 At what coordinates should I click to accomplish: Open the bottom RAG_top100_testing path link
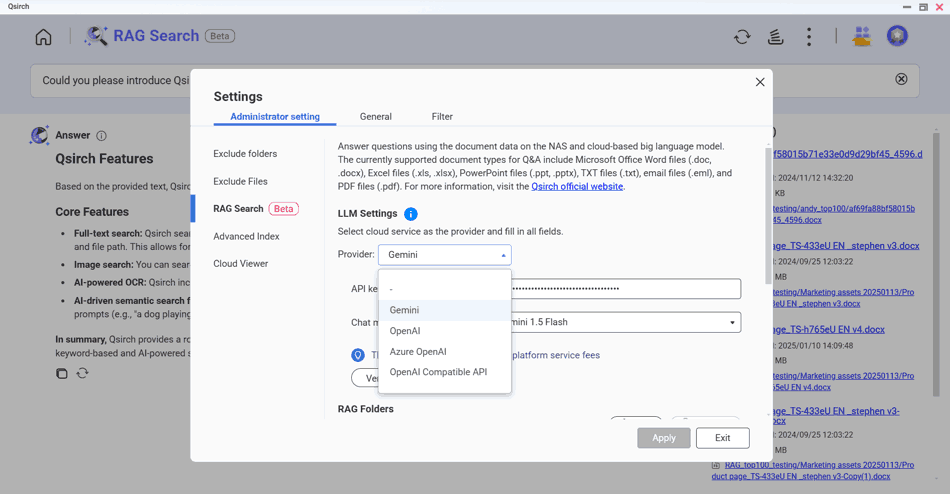[x=812, y=471]
